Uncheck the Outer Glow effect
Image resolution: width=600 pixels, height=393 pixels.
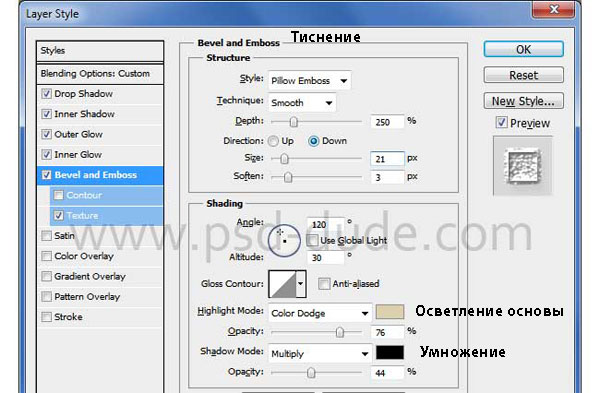[46, 134]
